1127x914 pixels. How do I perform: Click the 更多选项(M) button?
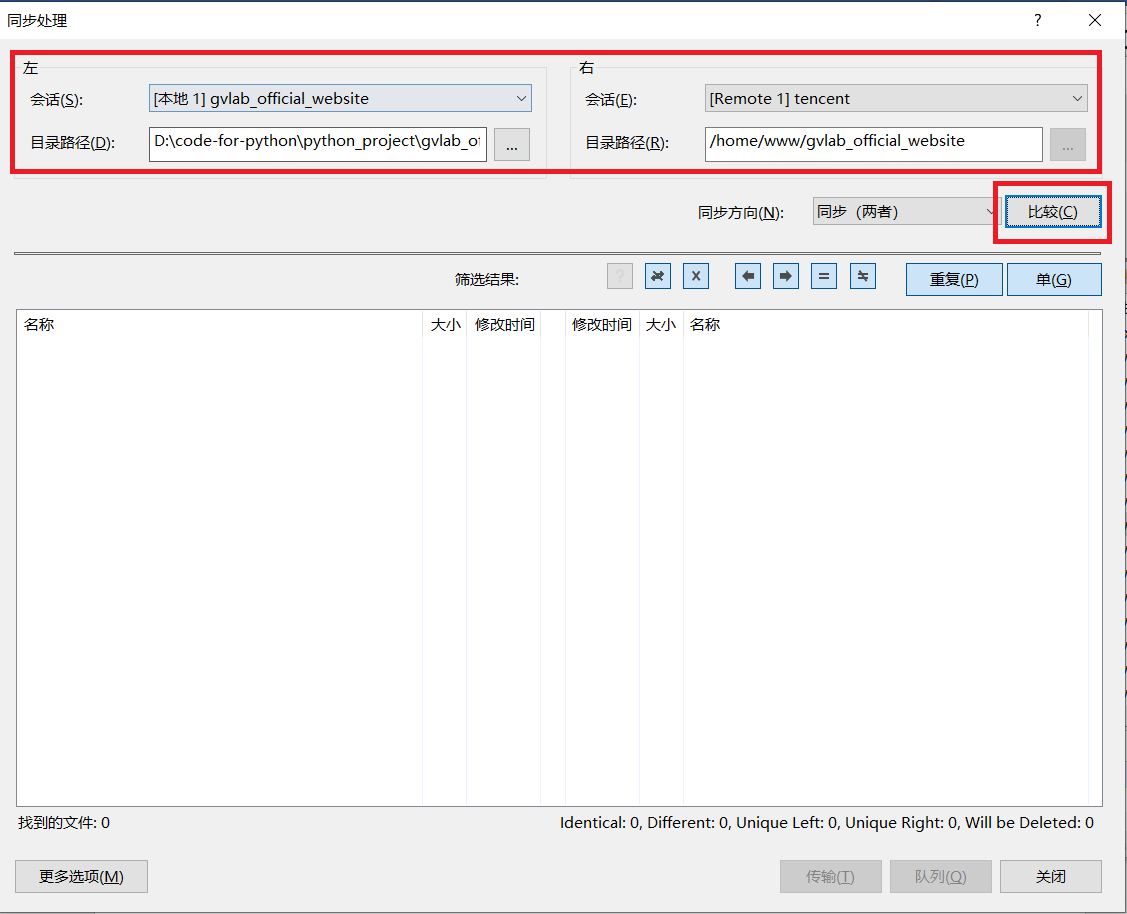pyautogui.click(x=81, y=877)
